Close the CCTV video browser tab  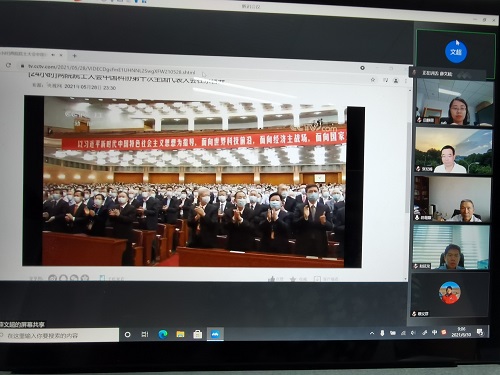(x=61, y=54)
